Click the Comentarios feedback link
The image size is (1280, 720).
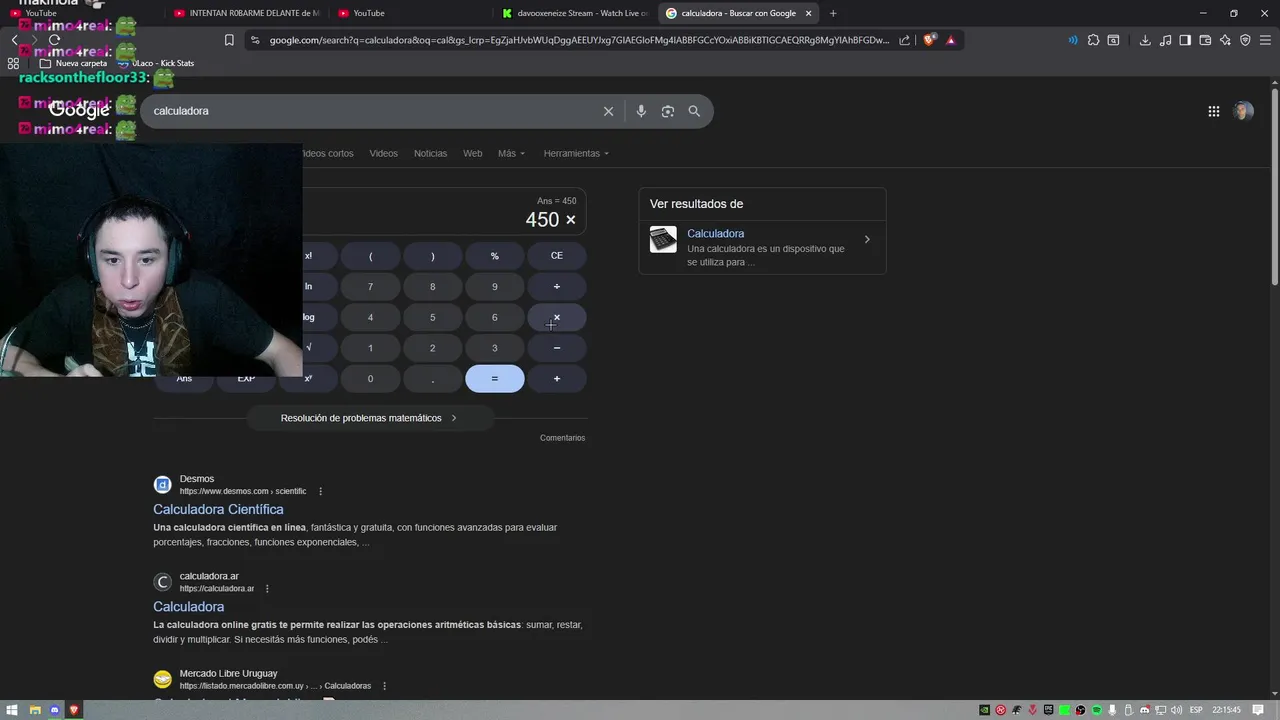562,438
